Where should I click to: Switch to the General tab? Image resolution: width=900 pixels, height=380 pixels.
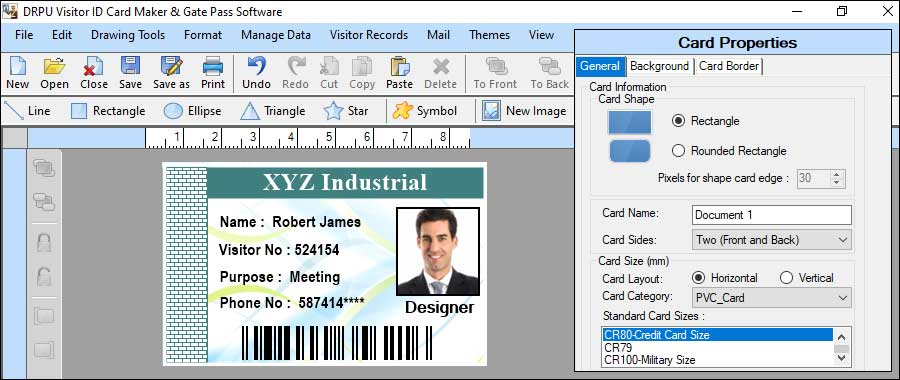coord(600,66)
